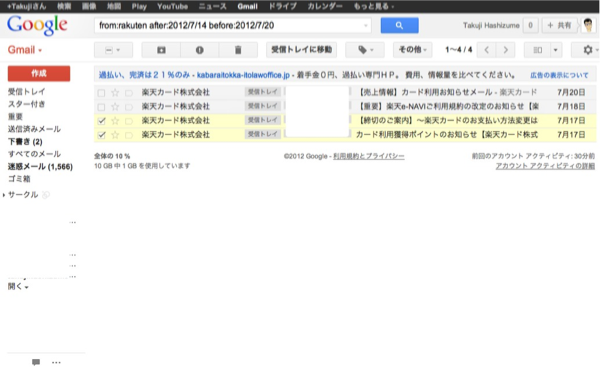Open 検索 in top navigation bar
Screen dimensions: 600x368
(64, 6)
